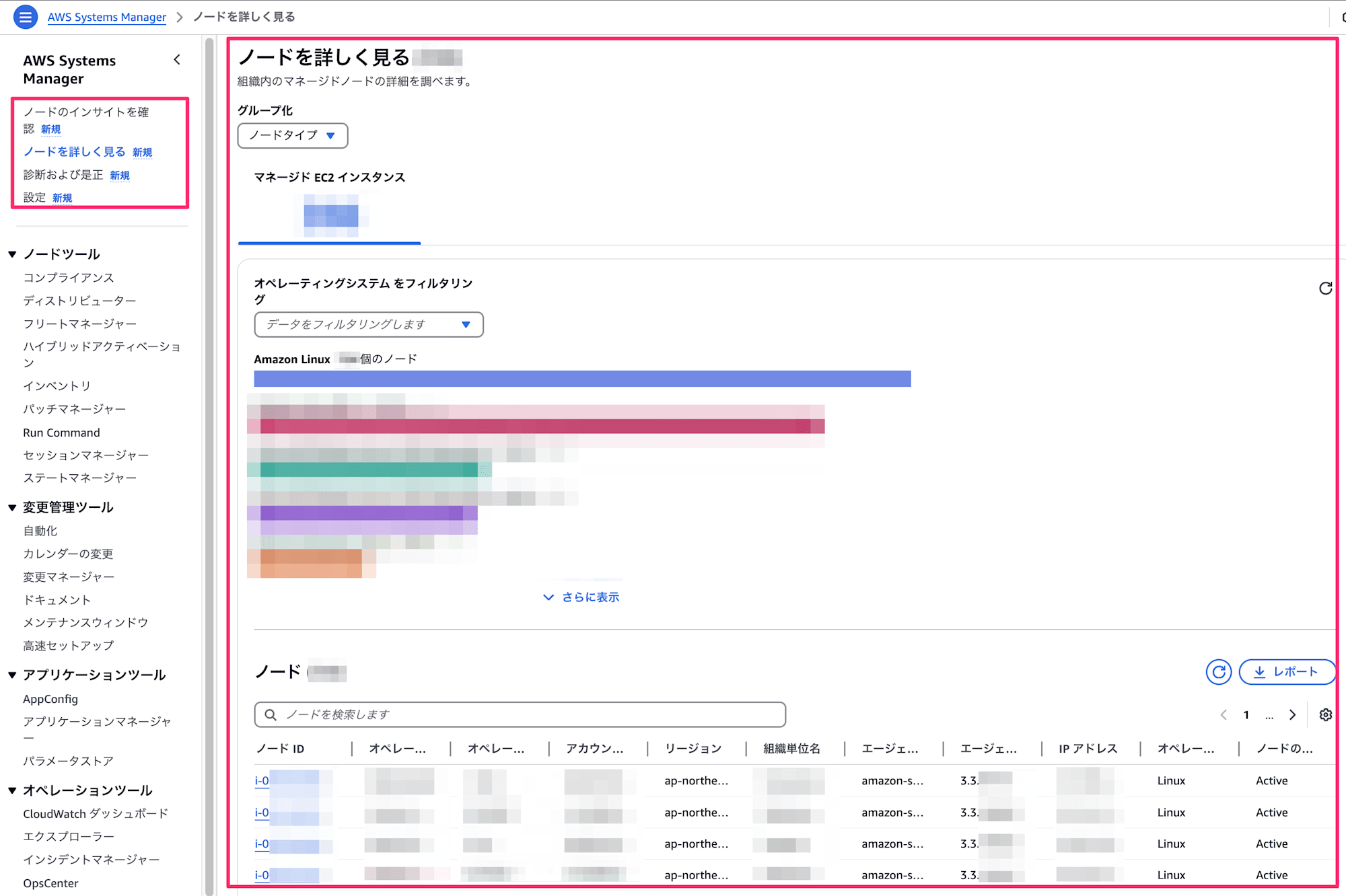1346x896 pixels.
Task: Click the search magnifier icon in node search
Action: [271, 714]
